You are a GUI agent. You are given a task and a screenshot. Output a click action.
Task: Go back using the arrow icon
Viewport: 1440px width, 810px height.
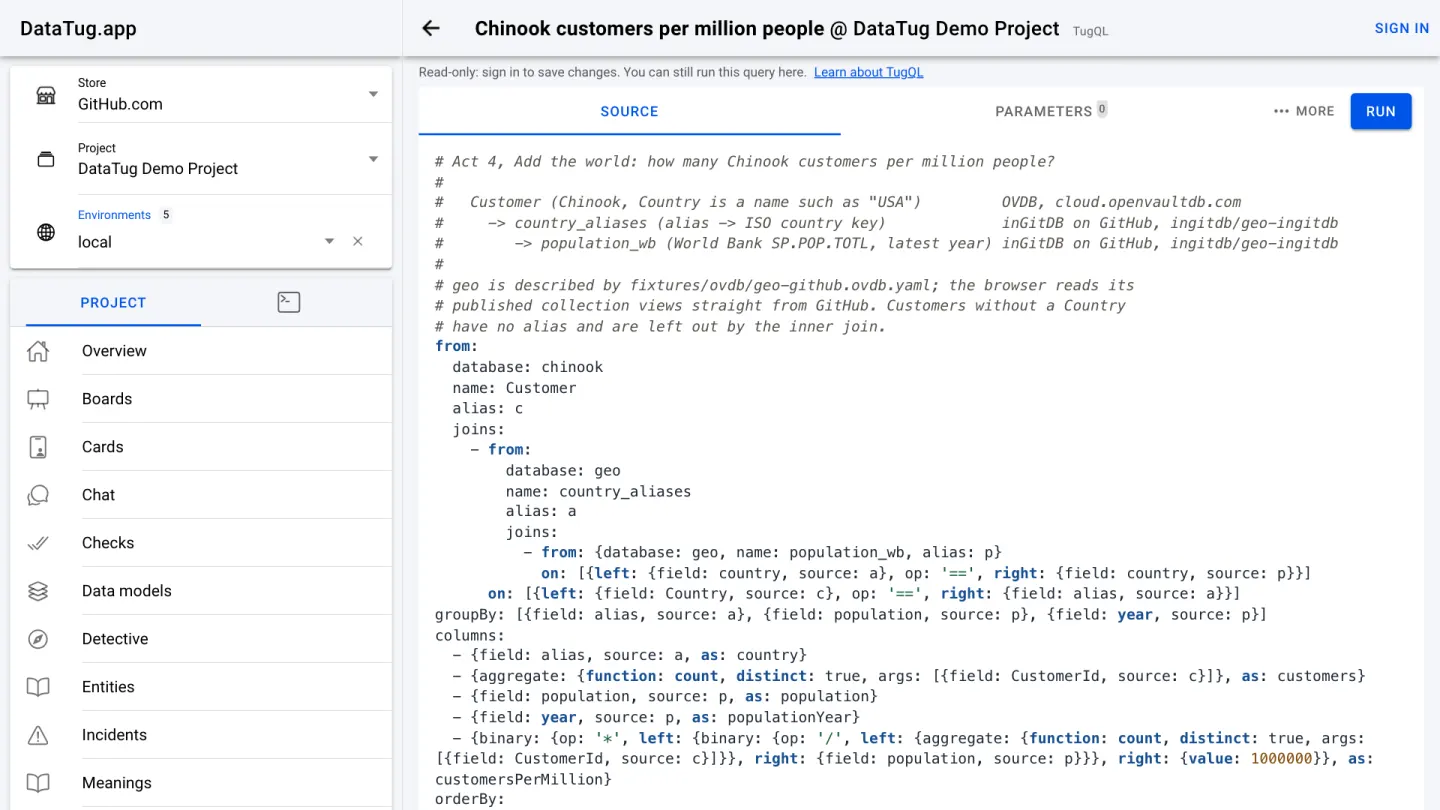(x=431, y=28)
